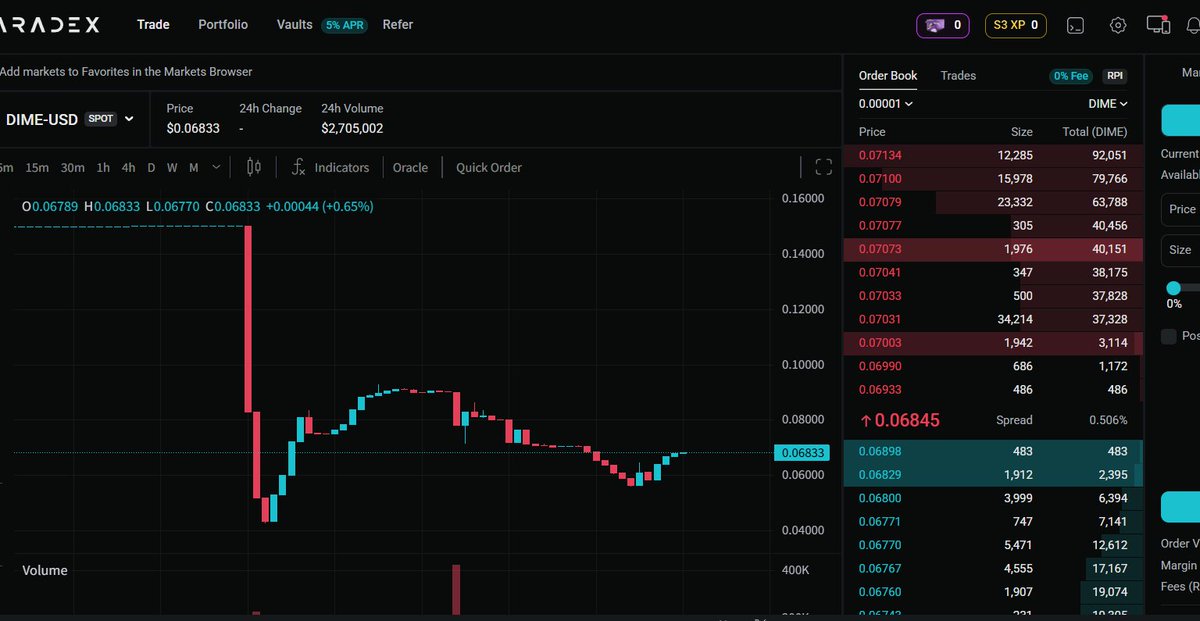Open the Portfolio tab

[223, 24]
